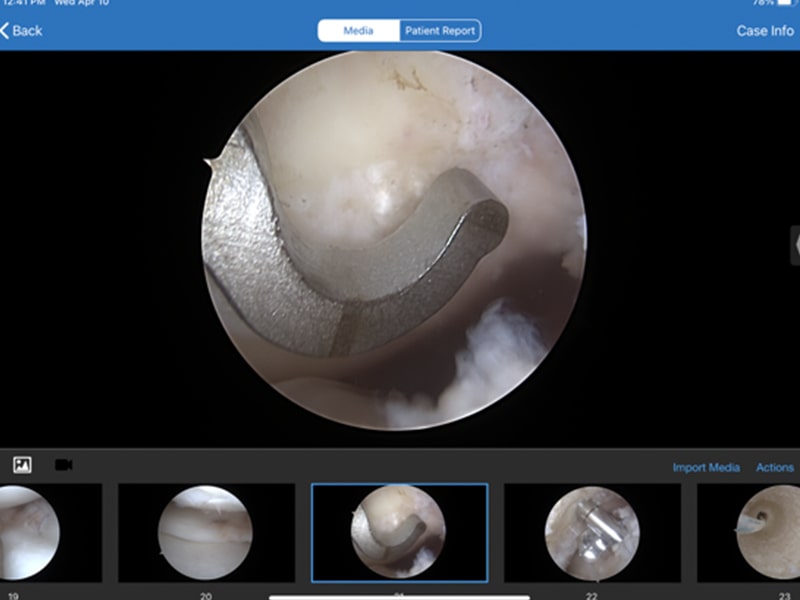Expand the side panel handle on right edge

pyautogui.click(x=795, y=245)
